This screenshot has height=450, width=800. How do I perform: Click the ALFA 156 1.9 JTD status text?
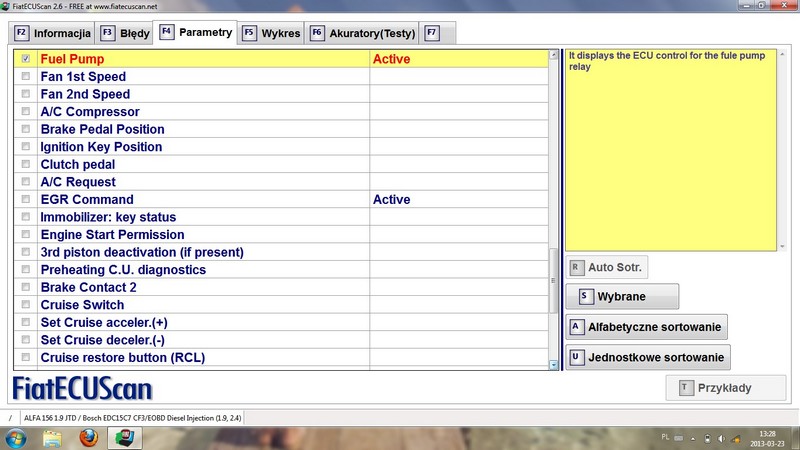click(x=132, y=418)
